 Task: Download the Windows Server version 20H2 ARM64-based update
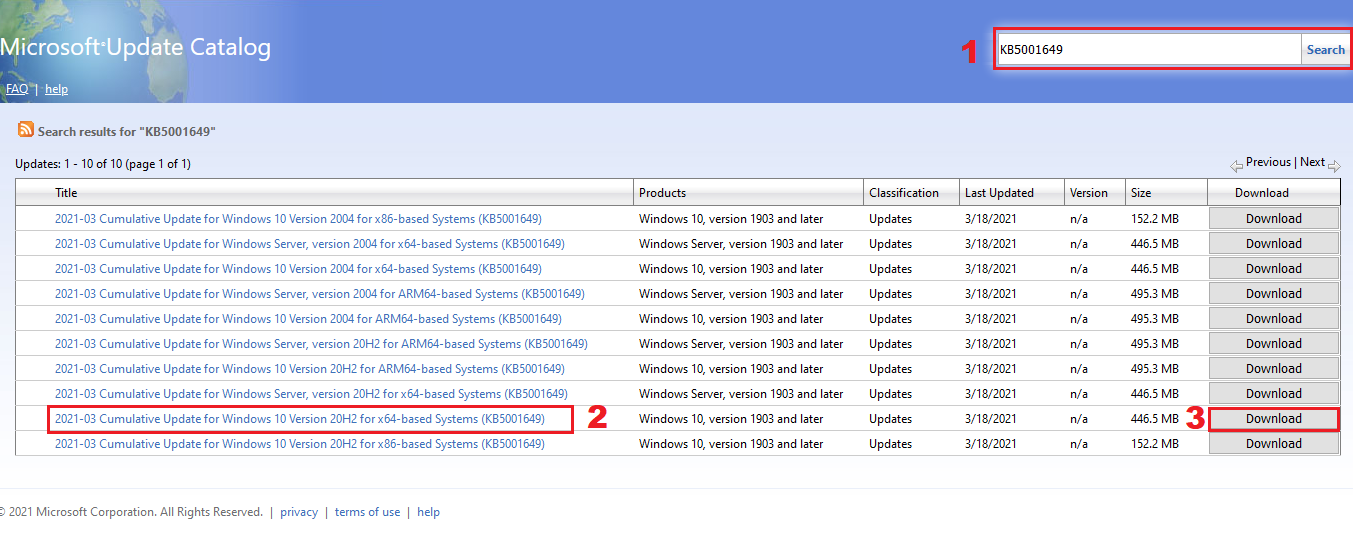[1274, 344]
